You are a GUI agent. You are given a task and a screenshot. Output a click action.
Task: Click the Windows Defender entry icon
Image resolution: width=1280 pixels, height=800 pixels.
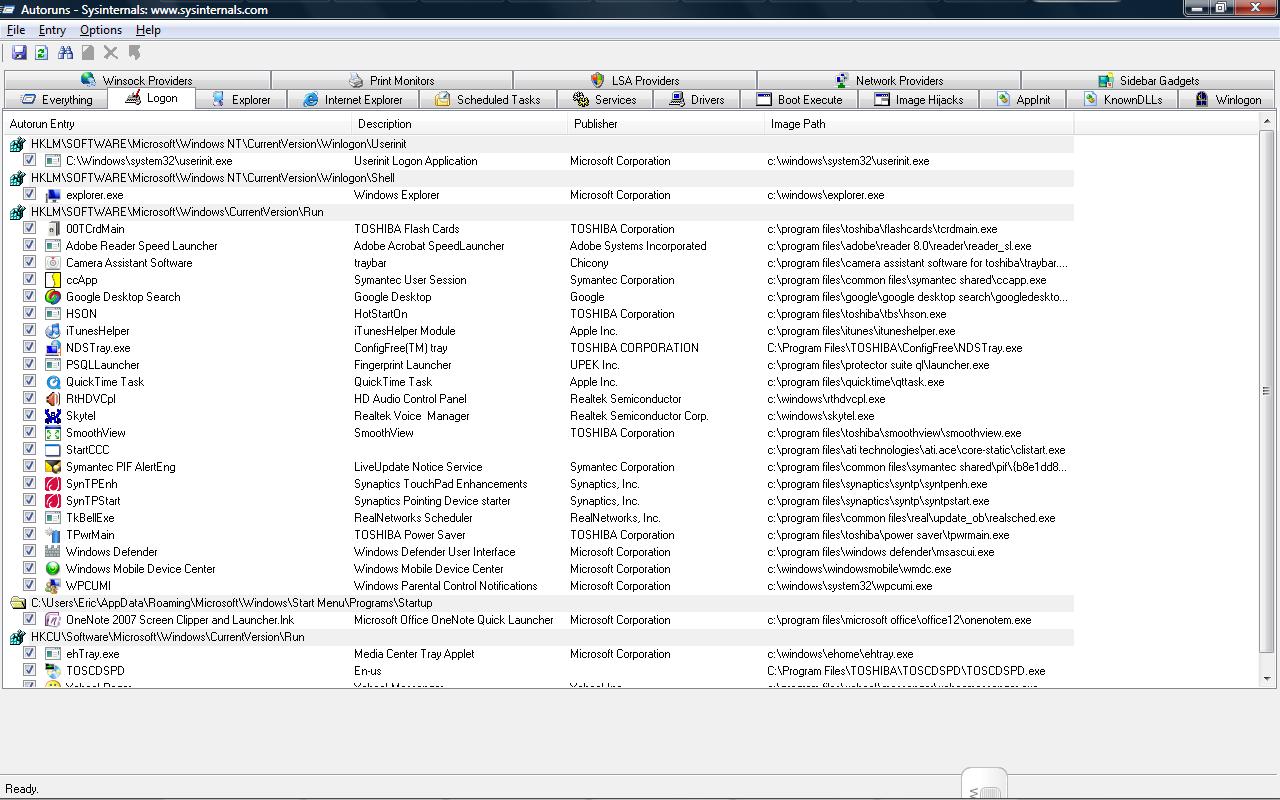[53, 552]
